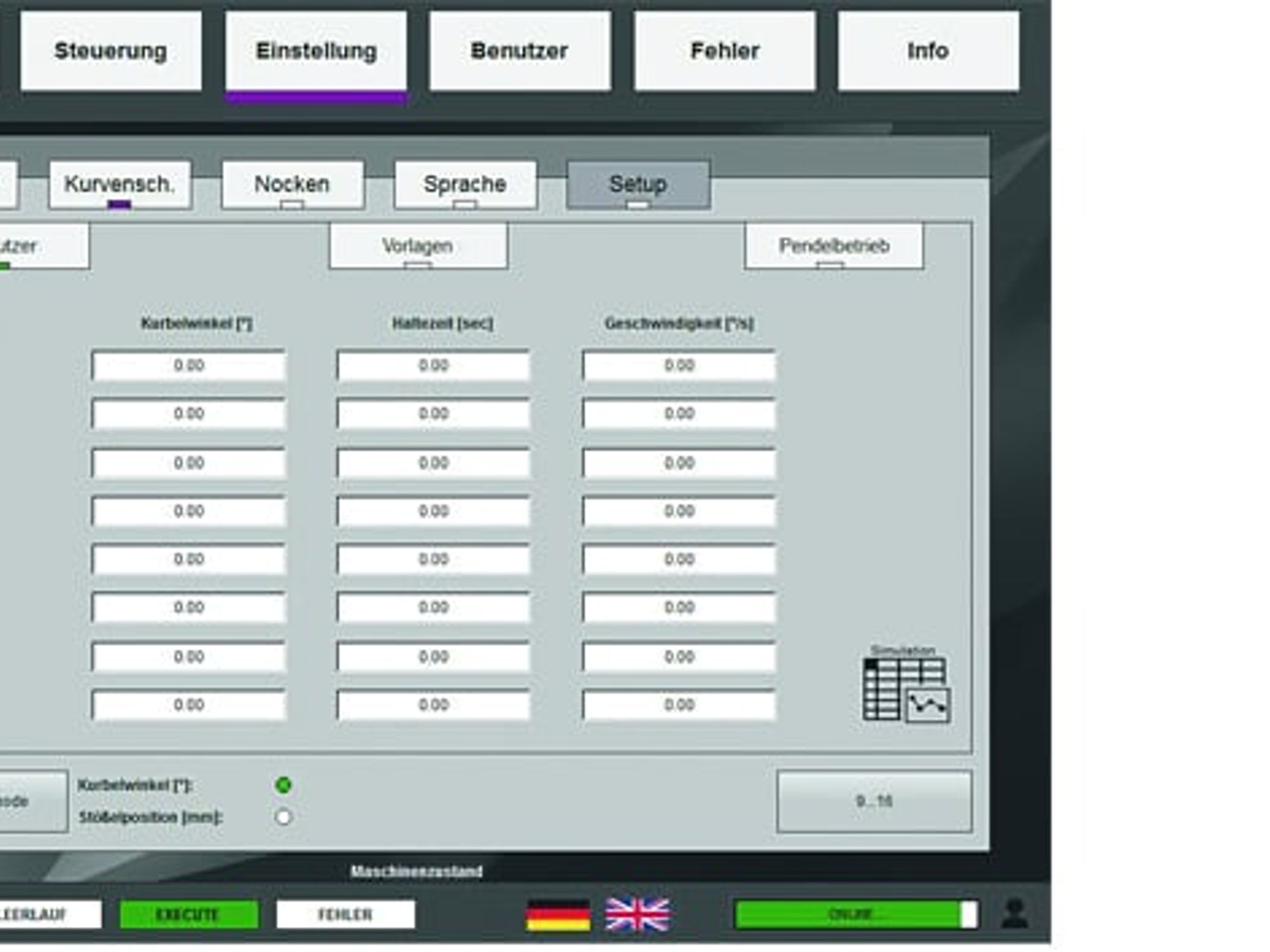Select the Kurbelwinkel [°] radio option
The width and height of the screenshot is (1270, 952).
point(283,785)
